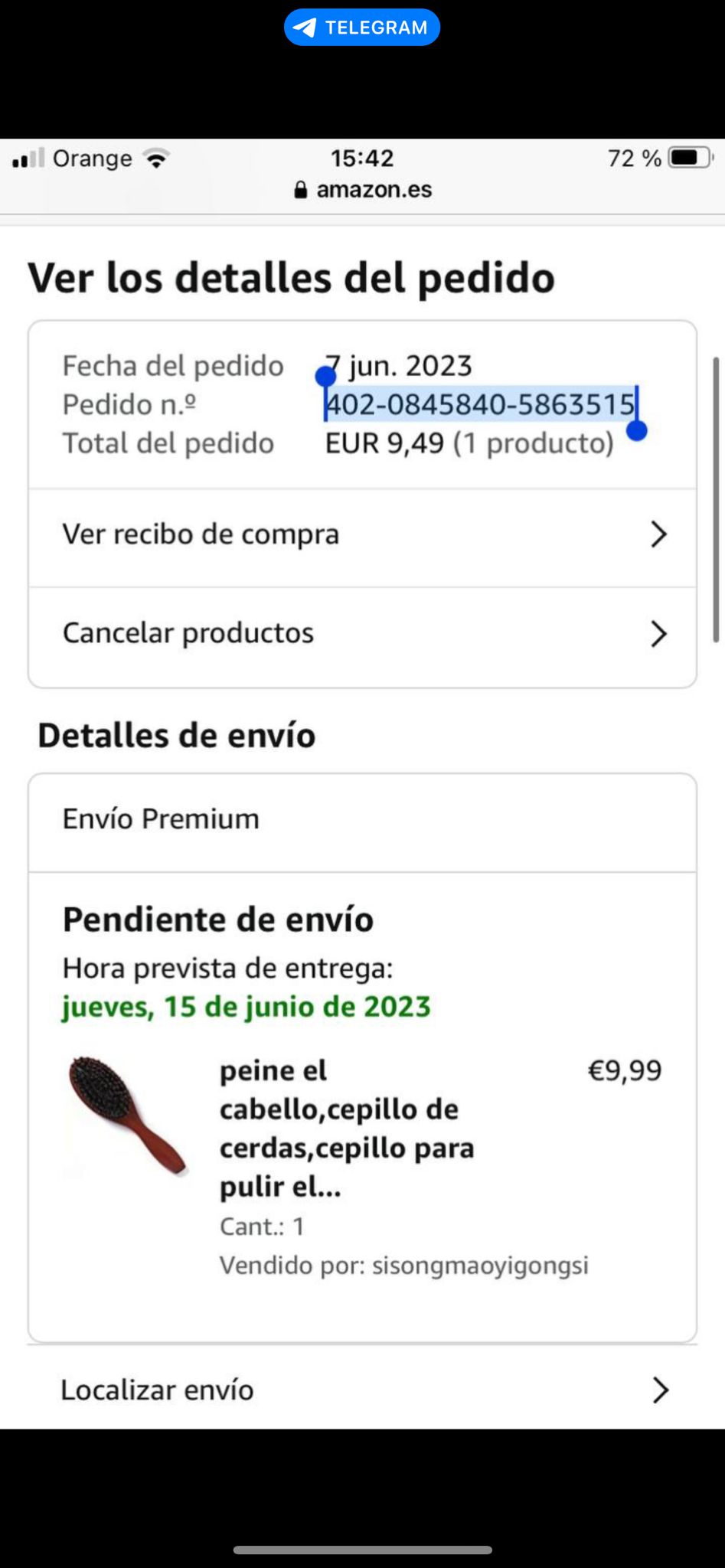The width and height of the screenshot is (725, 1568).
Task: Tap the battery status icon
Action: (689, 158)
